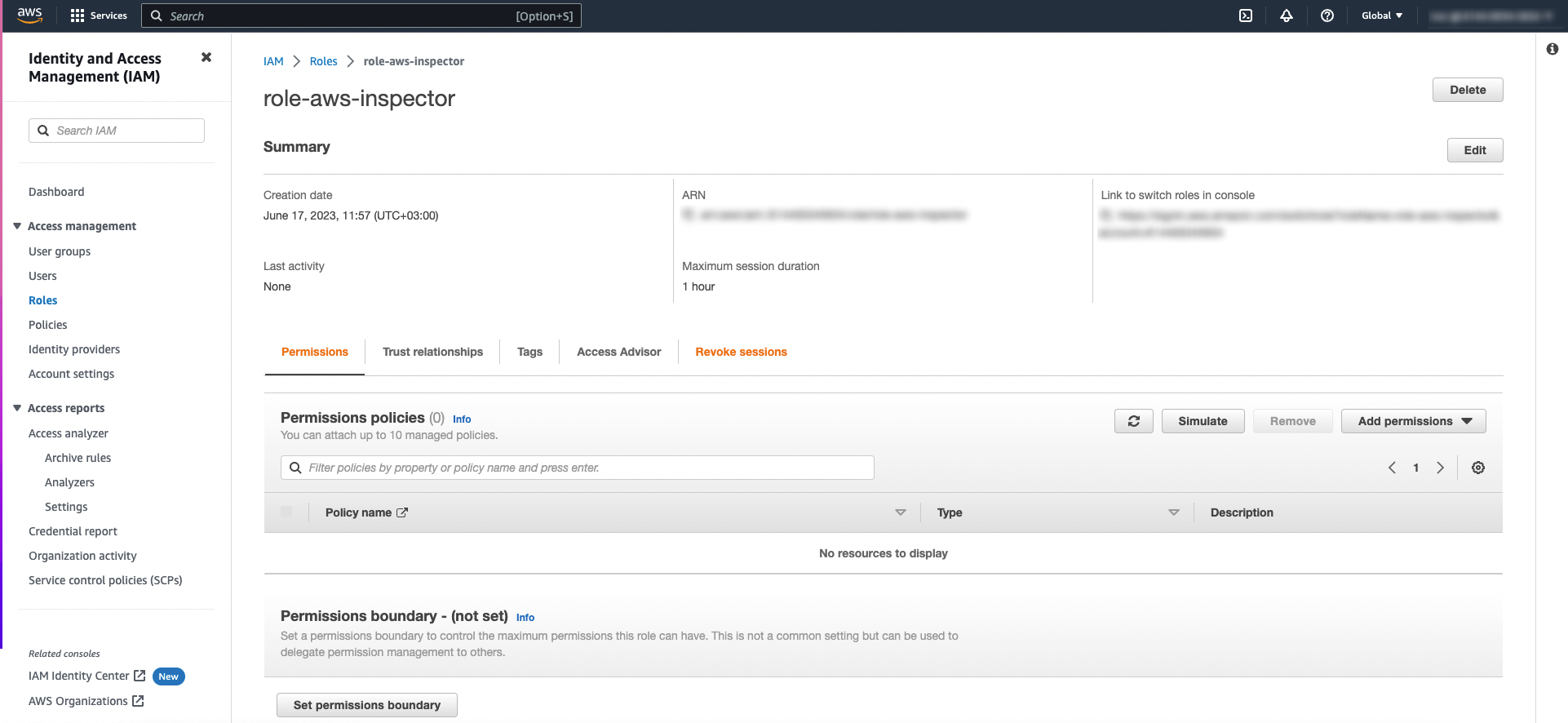The height and width of the screenshot is (723, 1568).
Task: Click the top search bar magnifier icon
Action: click(157, 16)
